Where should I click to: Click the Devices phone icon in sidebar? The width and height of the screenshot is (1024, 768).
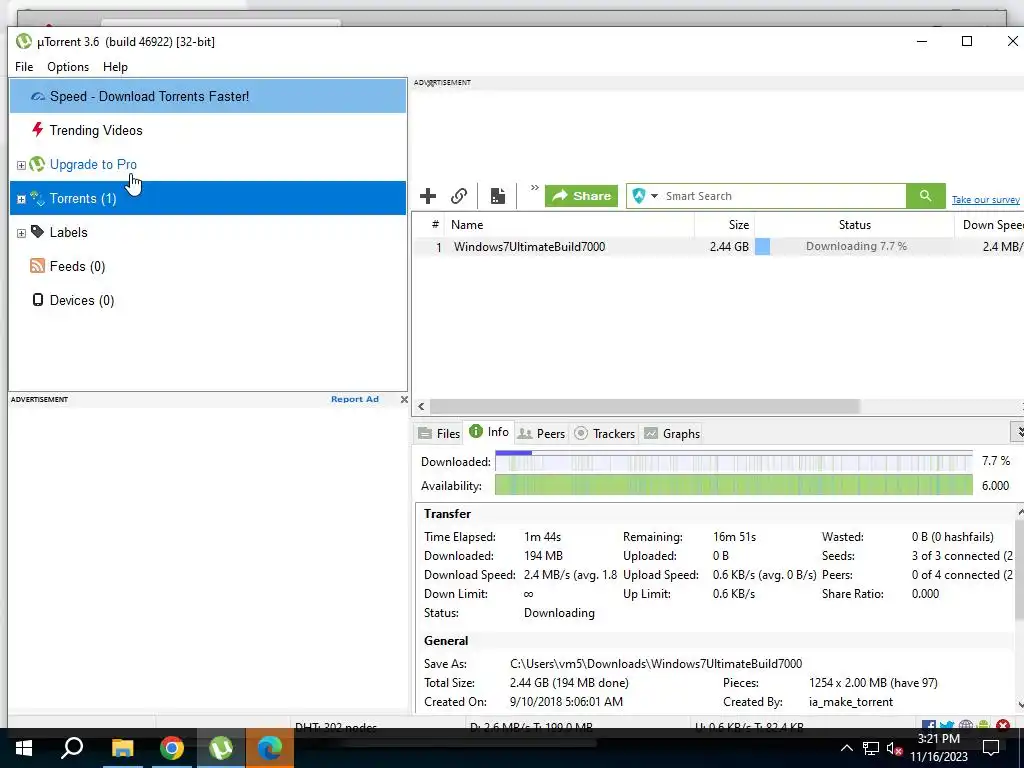[38, 300]
